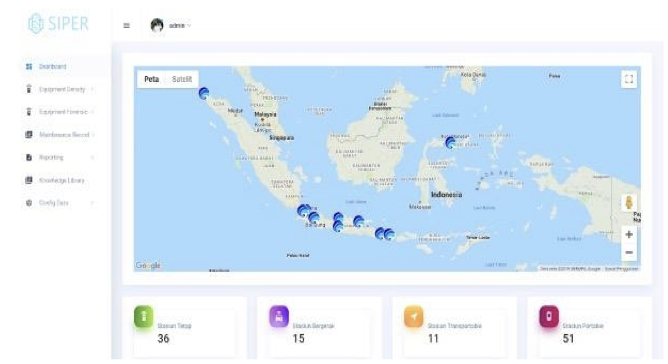
Task: Open the Equipment Density menu
Action: [x=62, y=89]
